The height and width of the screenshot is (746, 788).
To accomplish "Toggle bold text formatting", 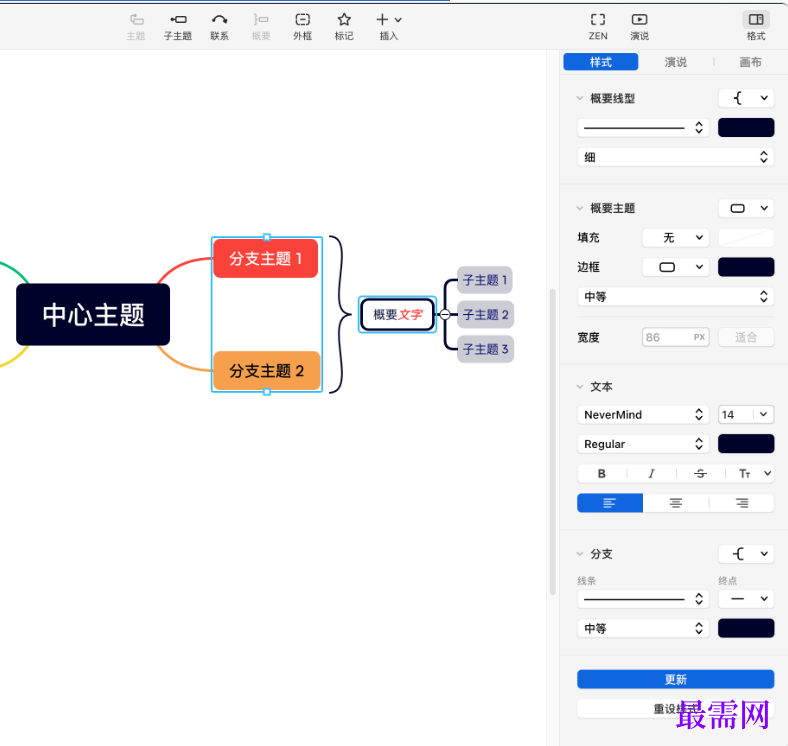I will point(602,474).
